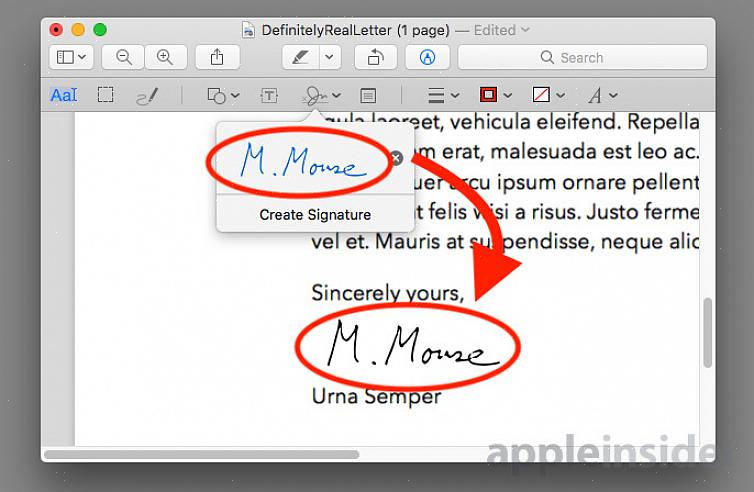Click the 'Sincerely yours,' text

pos(388,293)
